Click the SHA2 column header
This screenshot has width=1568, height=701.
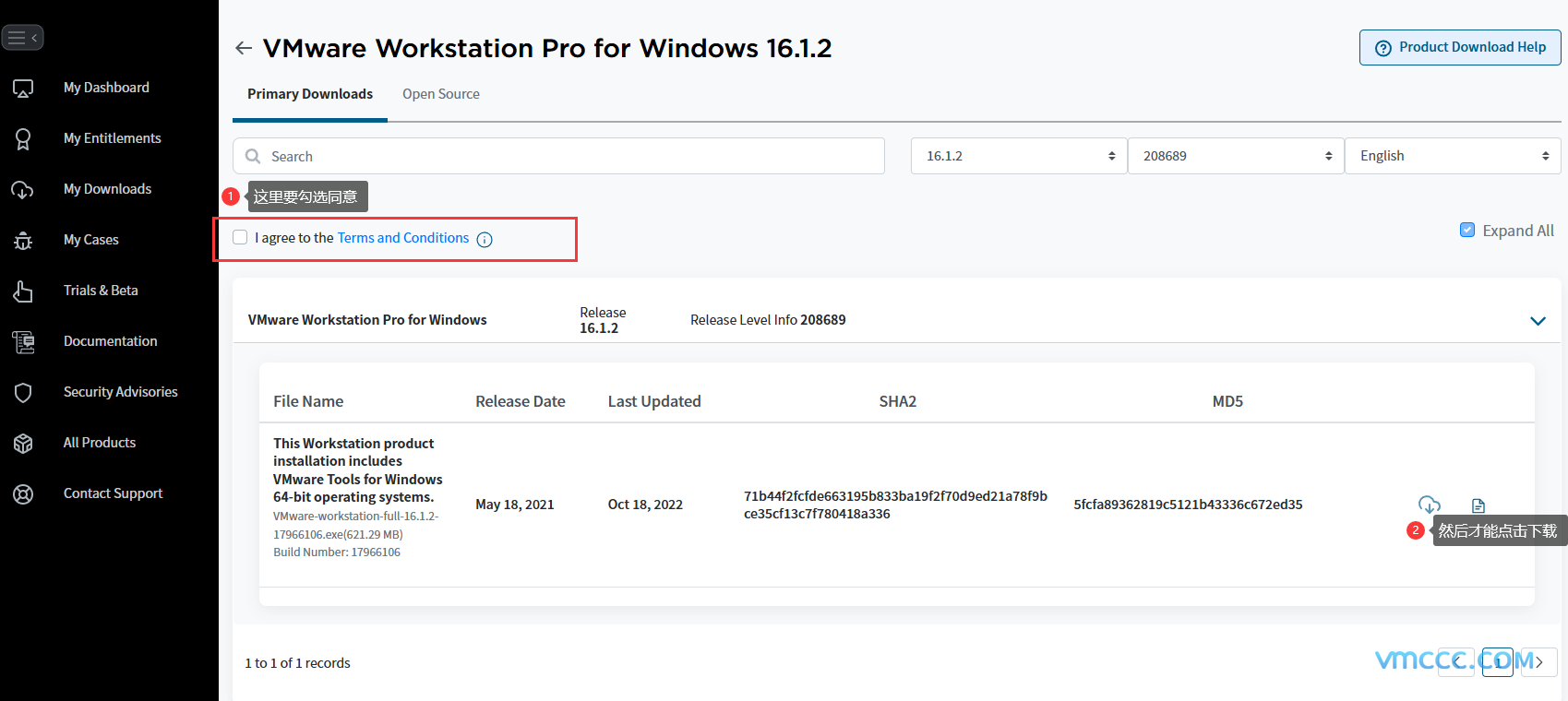coord(898,401)
